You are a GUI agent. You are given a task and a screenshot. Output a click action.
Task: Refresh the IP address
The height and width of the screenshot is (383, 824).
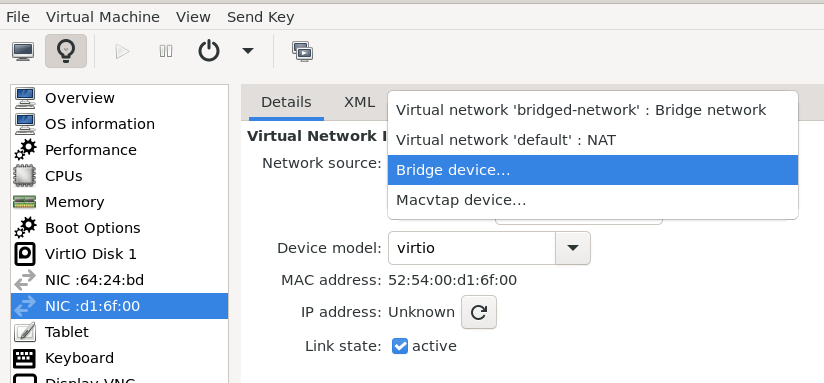(479, 312)
